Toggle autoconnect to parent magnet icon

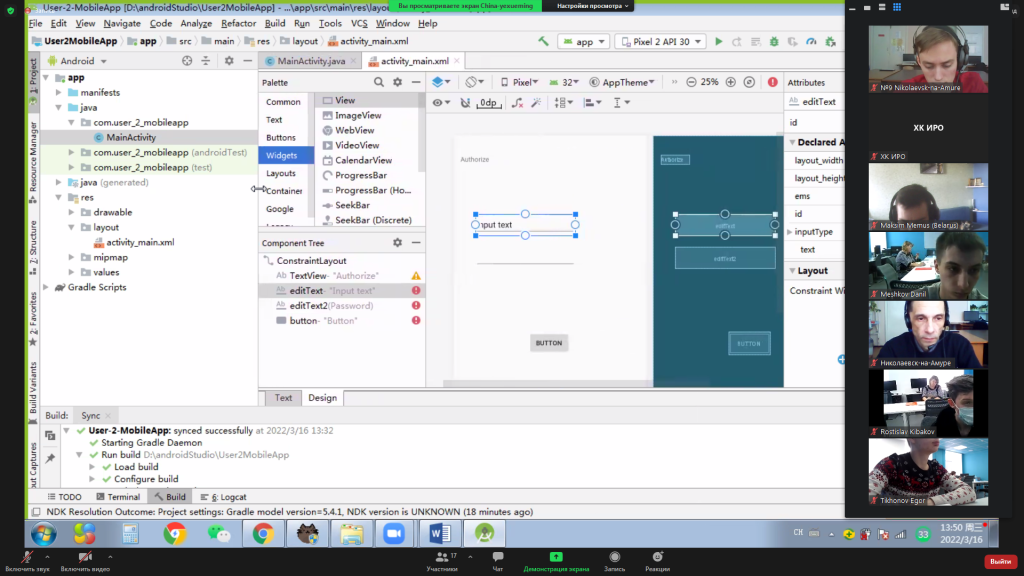coord(465,103)
